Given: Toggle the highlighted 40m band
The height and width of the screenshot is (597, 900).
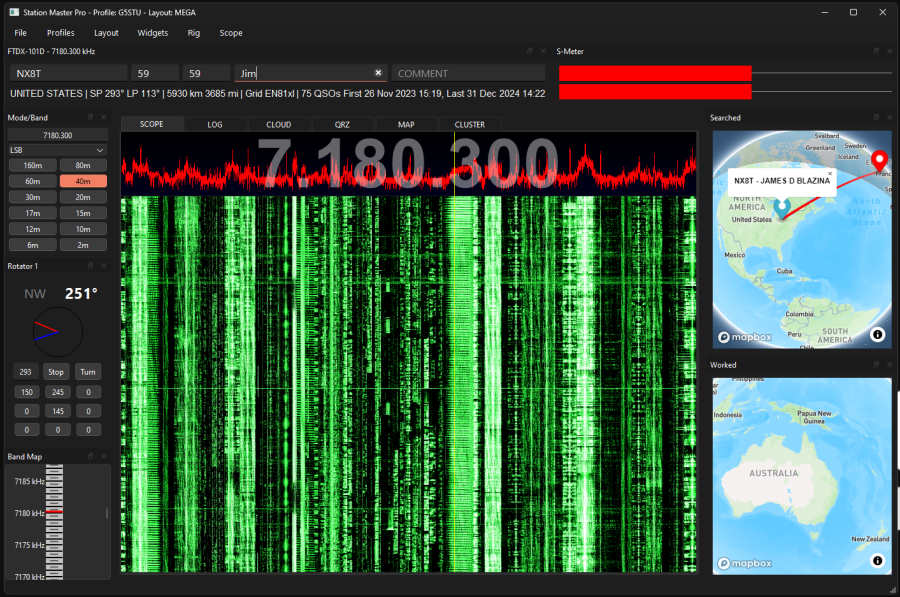Looking at the screenshot, I should pyautogui.click(x=83, y=181).
